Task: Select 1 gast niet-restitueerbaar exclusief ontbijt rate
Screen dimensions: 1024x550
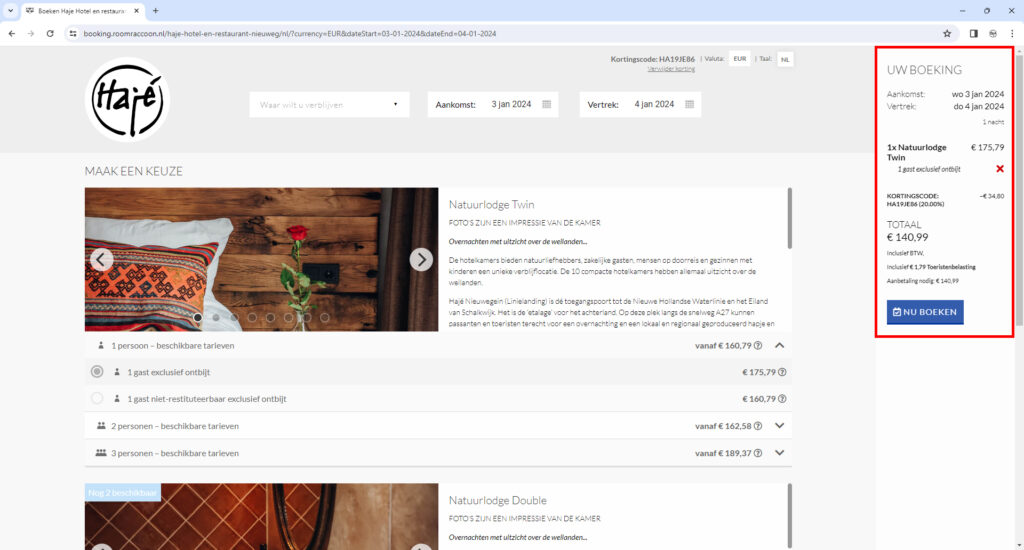Action: click(97, 399)
